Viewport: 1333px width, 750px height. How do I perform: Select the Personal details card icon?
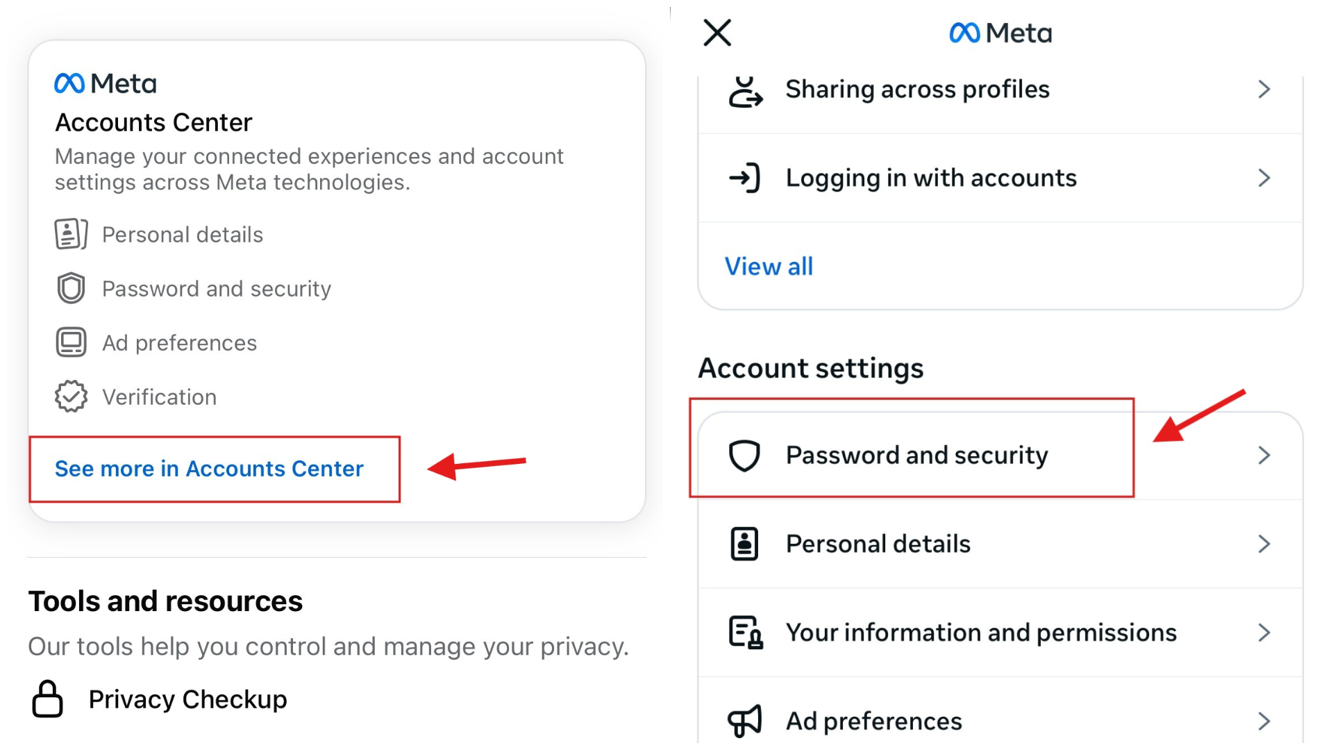[x=70, y=233]
